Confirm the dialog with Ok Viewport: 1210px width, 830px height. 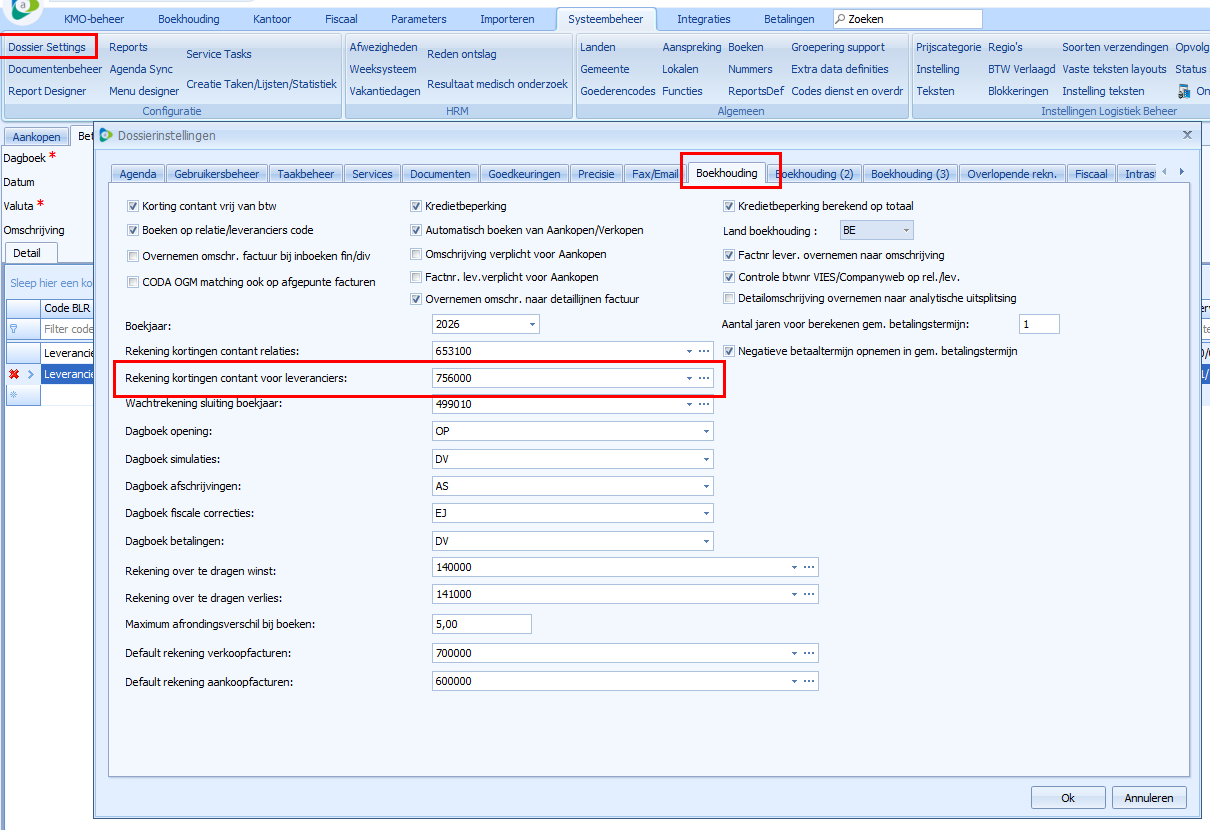point(1068,798)
